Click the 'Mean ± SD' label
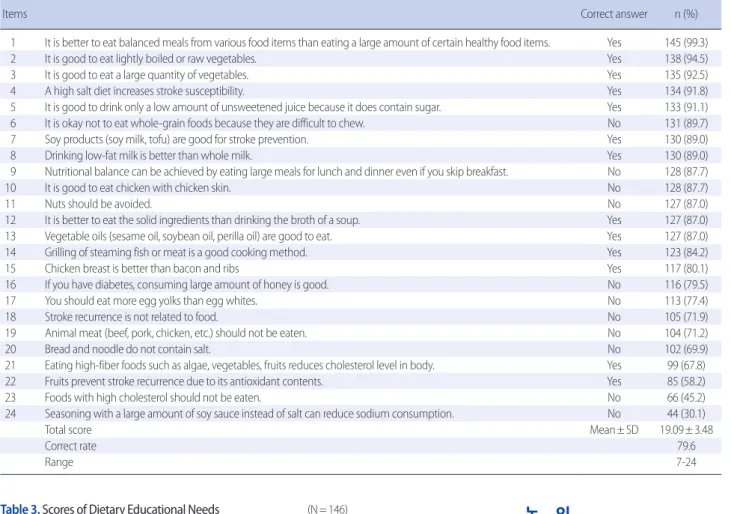The height and width of the screenshot is (514, 731). pos(614,430)
